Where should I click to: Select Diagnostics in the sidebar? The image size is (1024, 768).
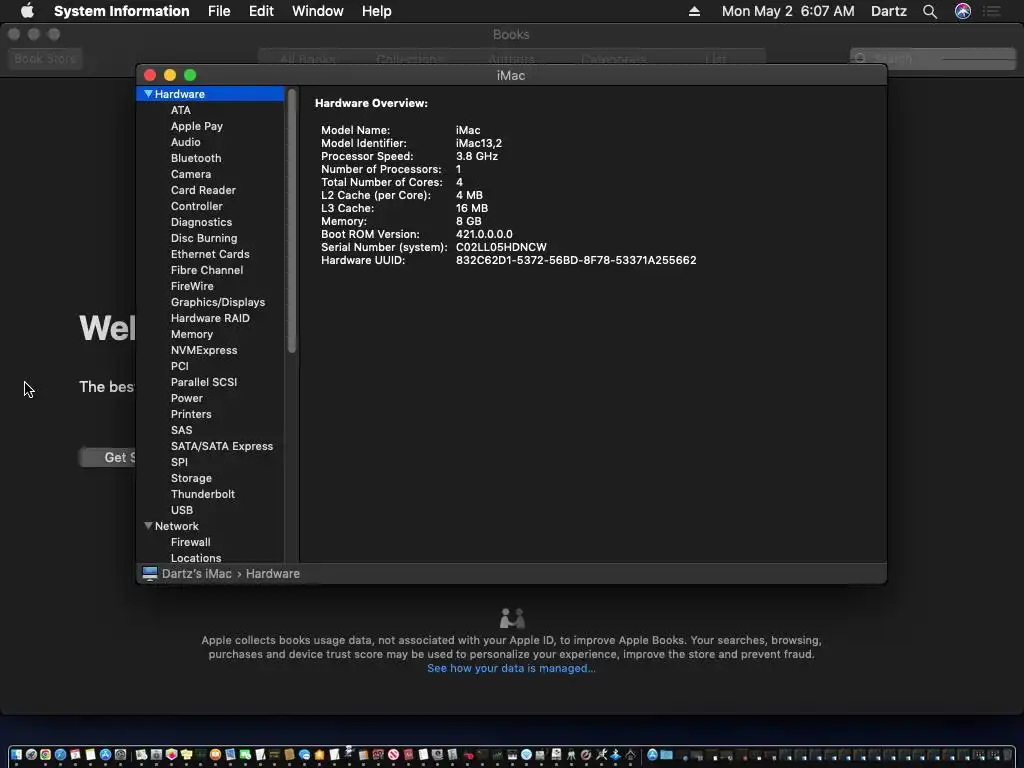[201, 222]
